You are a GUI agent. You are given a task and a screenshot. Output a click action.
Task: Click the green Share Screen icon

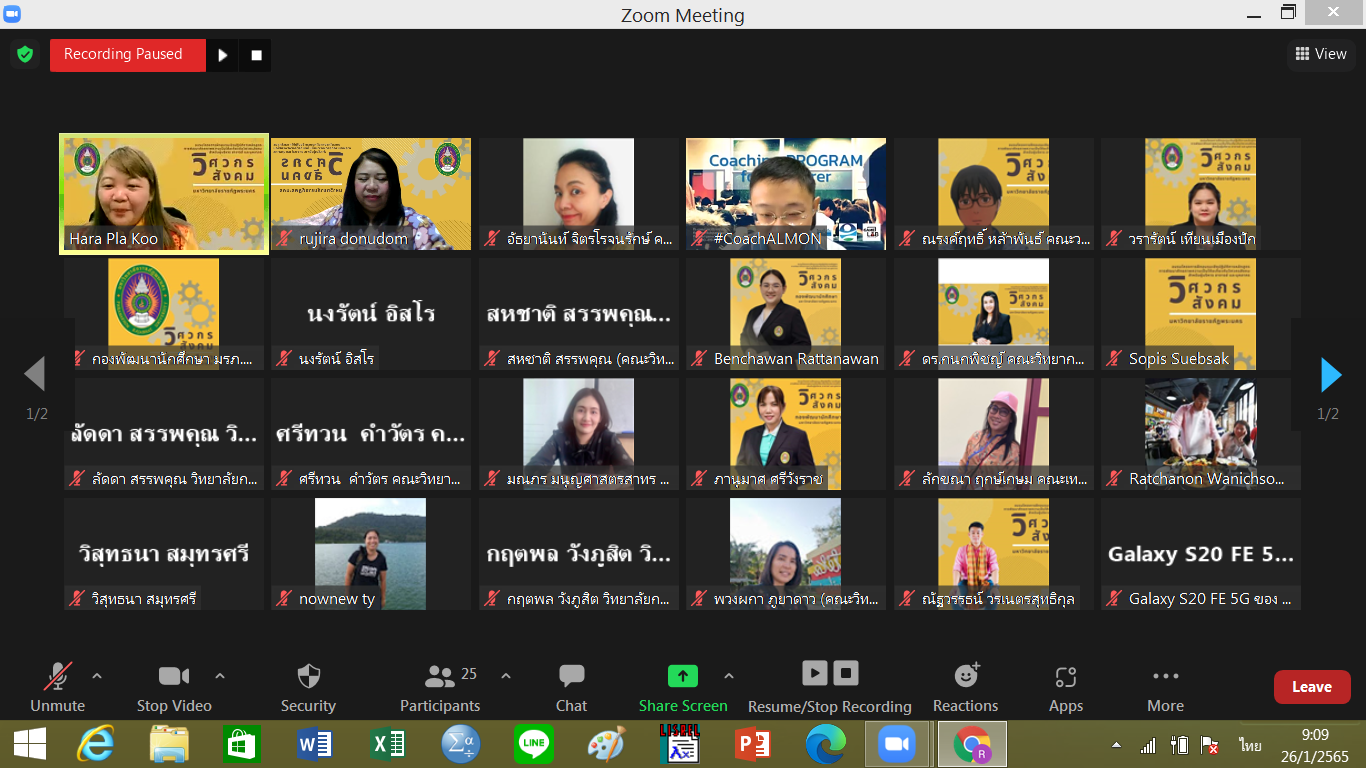682,677
